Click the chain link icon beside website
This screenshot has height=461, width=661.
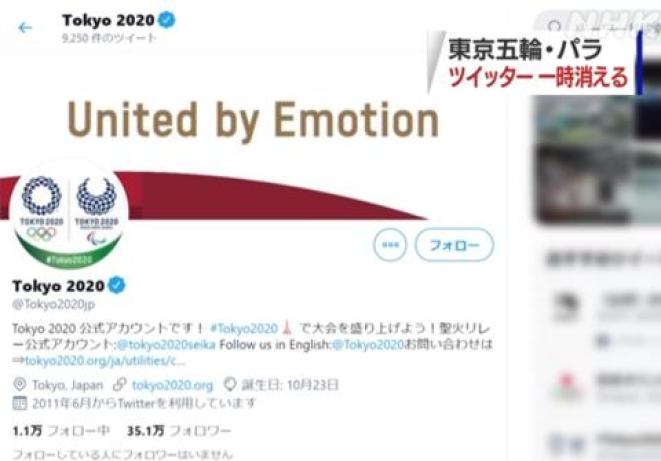[x=119, y=385]
